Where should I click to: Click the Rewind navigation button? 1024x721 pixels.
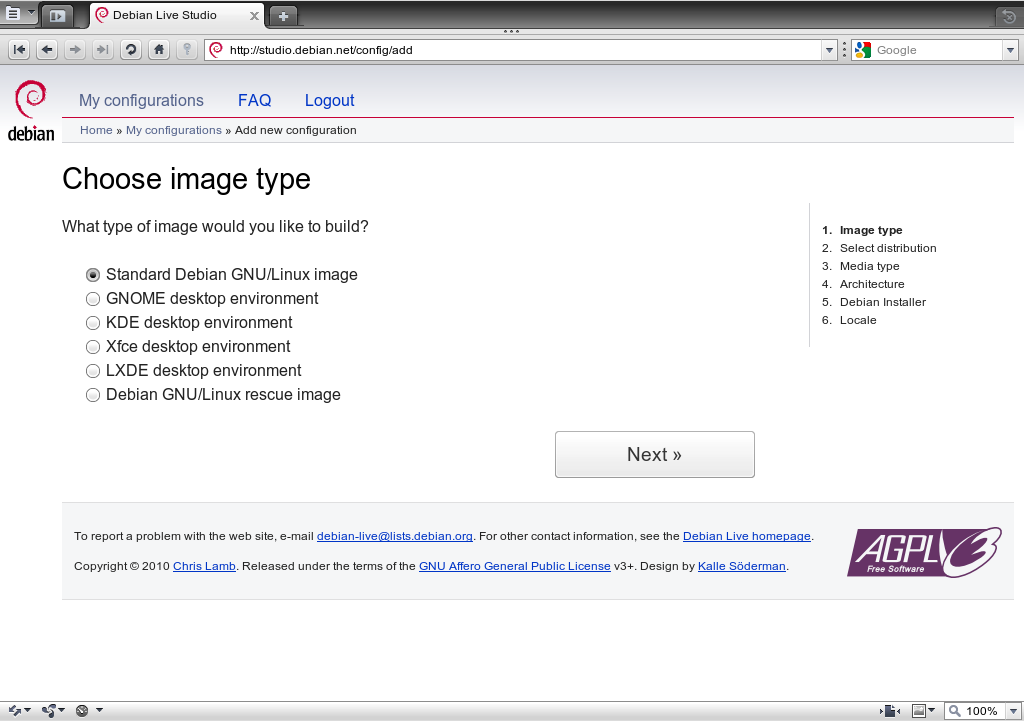point(19,50)
